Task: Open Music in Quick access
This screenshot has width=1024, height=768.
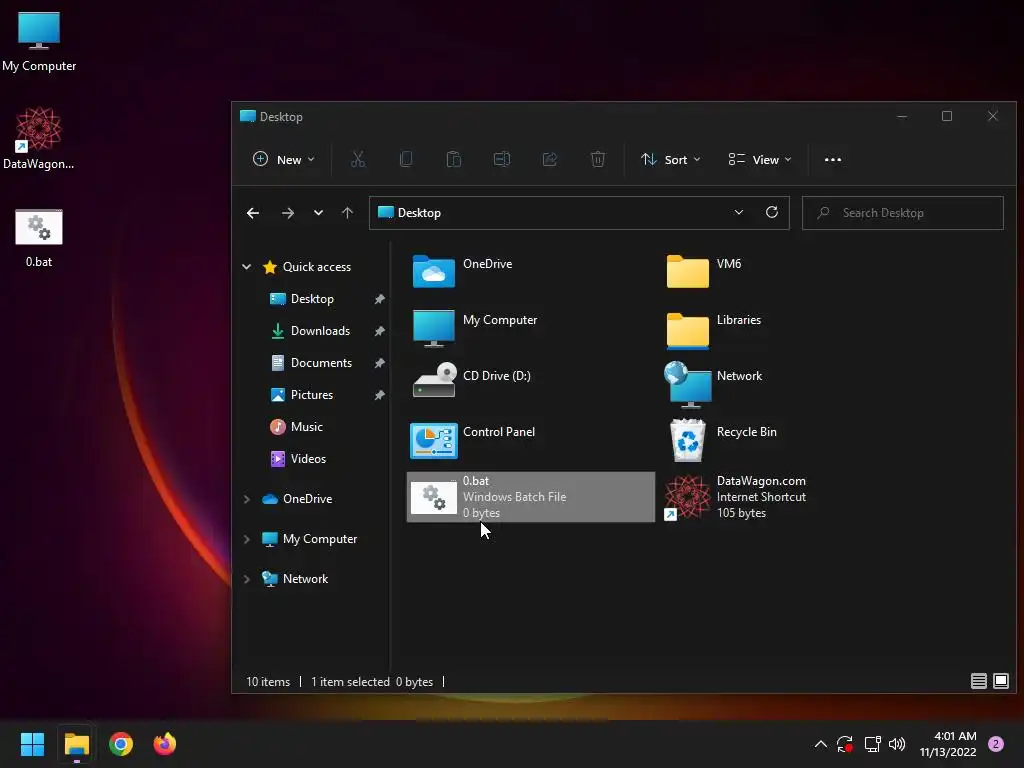Action: coord(306,426)
